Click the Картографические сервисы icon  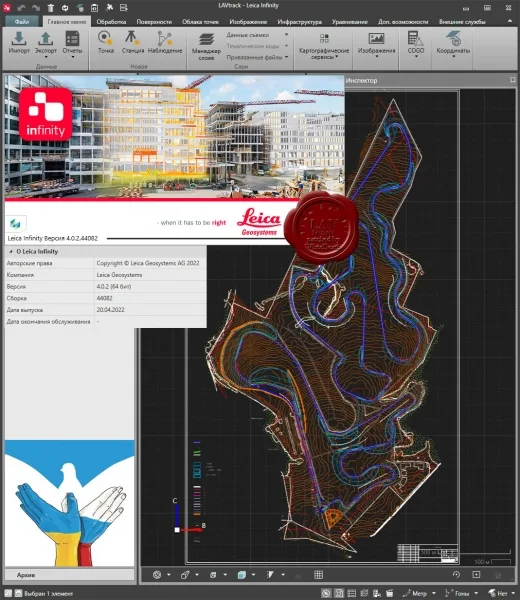coord(324,38)
